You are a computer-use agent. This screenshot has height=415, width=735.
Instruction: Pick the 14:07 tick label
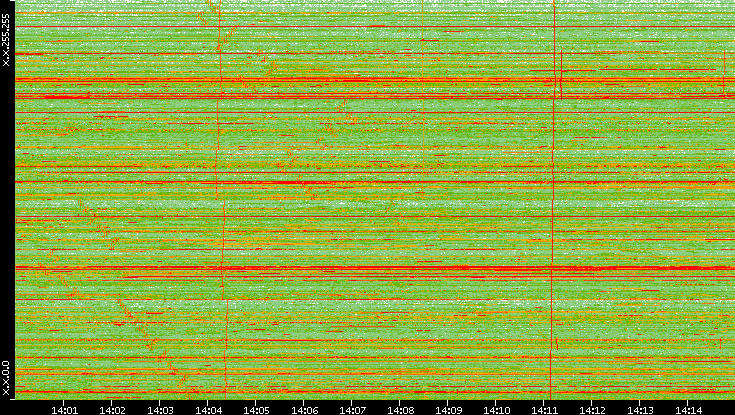click(352, 408)
